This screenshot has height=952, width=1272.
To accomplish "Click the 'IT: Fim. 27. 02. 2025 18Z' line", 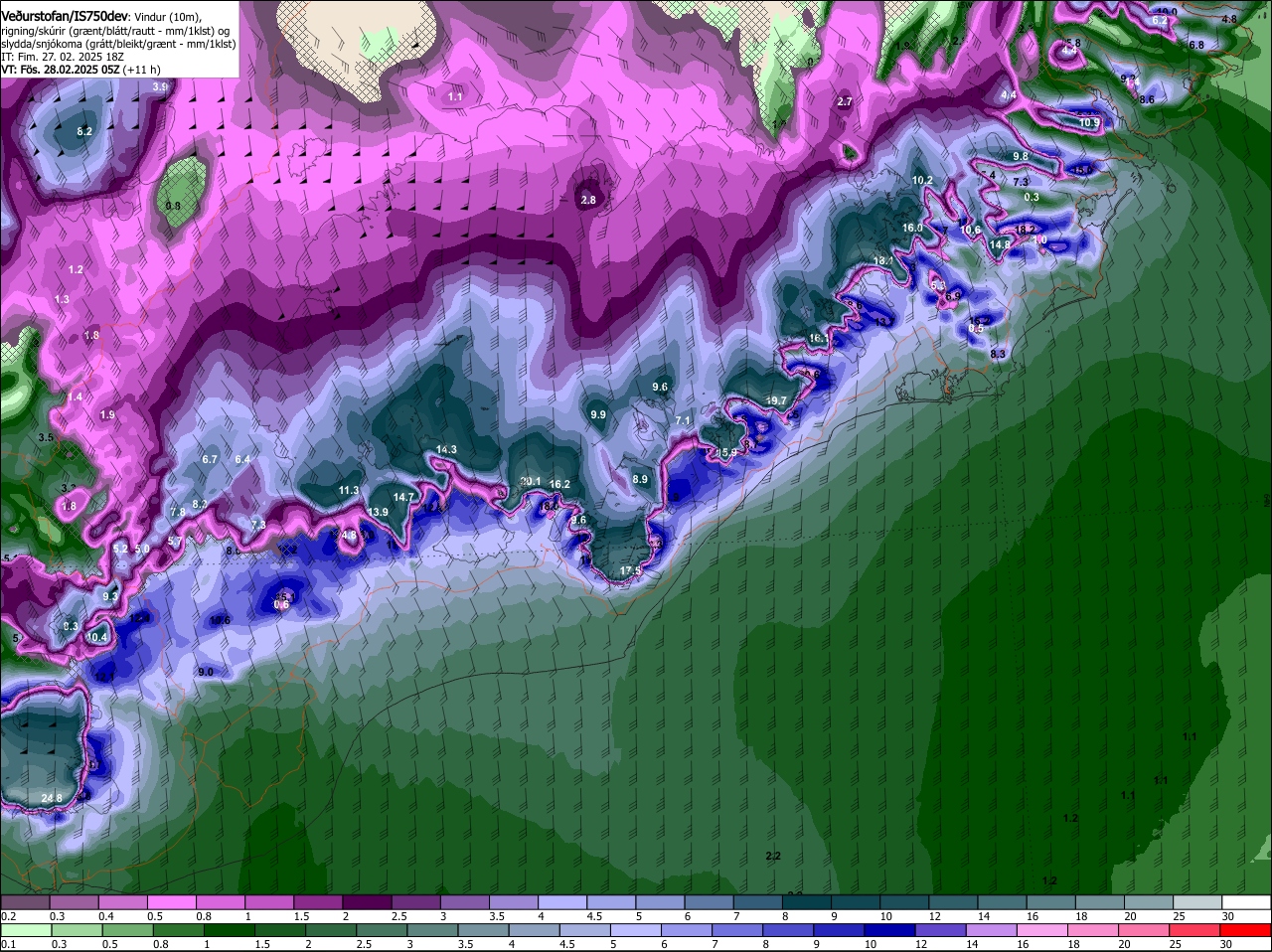I will click(x=63, y=57).
